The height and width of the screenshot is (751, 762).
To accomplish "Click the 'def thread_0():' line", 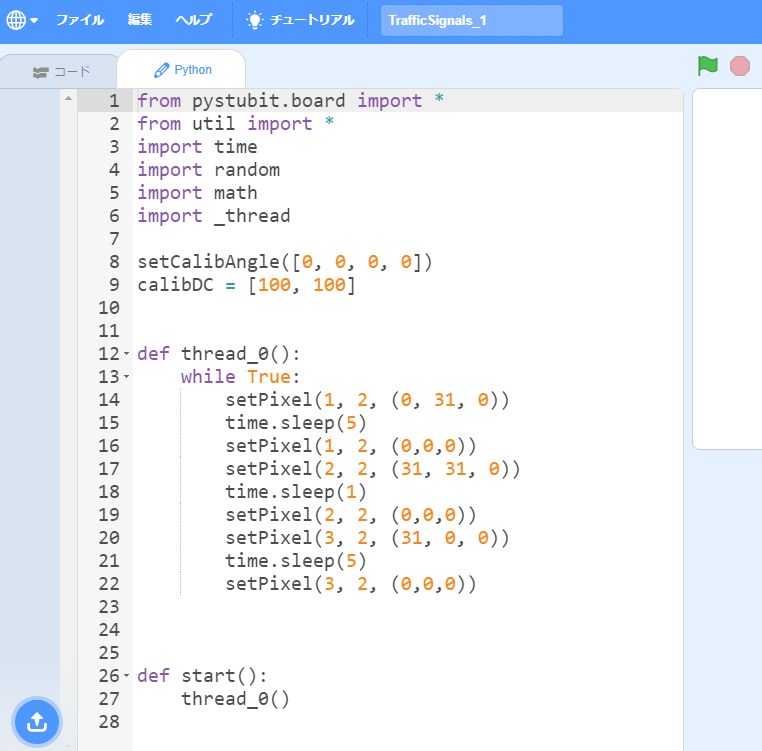I will [x=219, y=353].
